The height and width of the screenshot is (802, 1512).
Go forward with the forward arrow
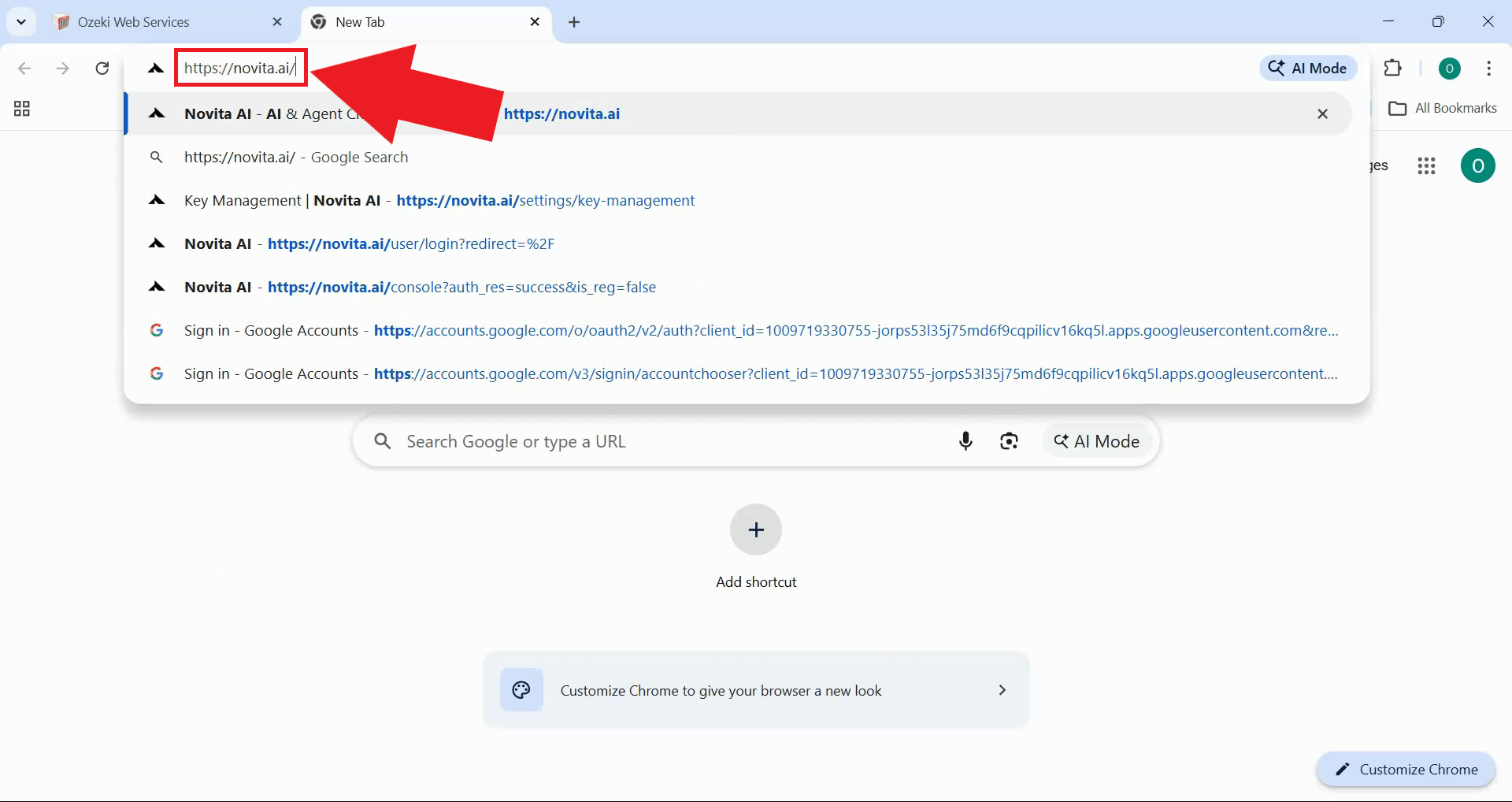click(x=63, y=69)
